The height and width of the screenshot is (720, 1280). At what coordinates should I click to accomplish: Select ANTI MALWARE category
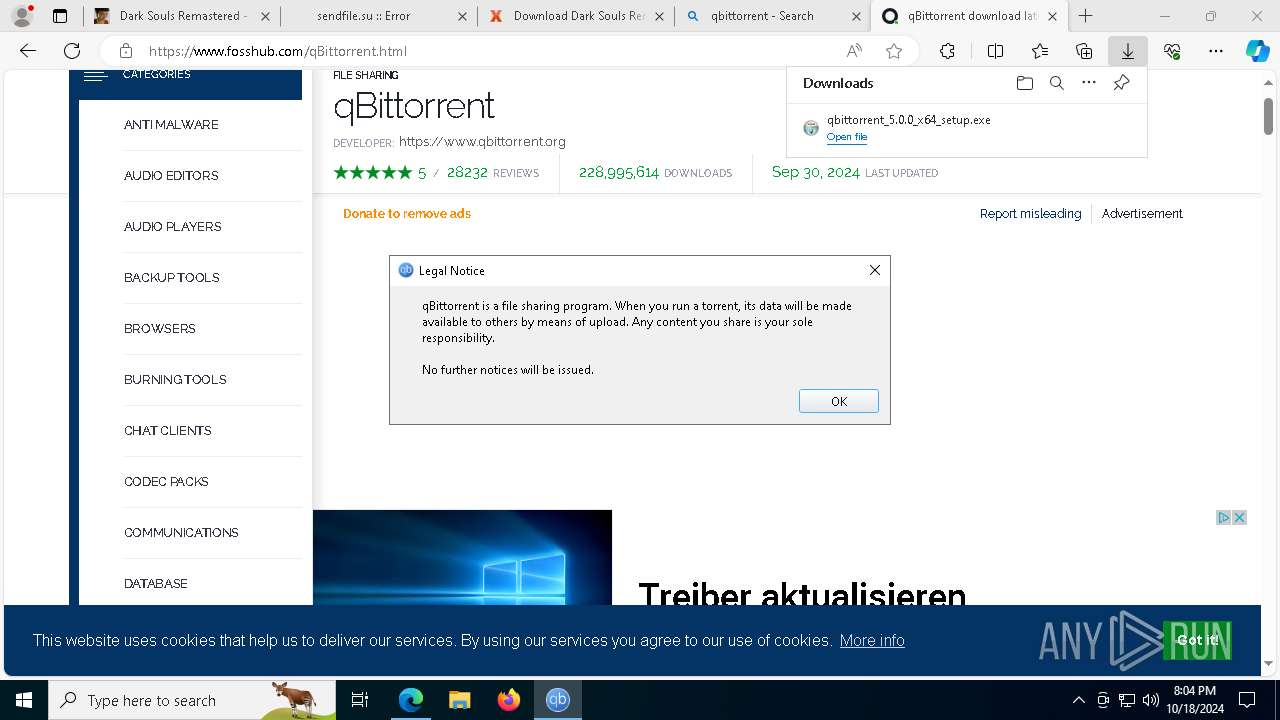(171, 125)
